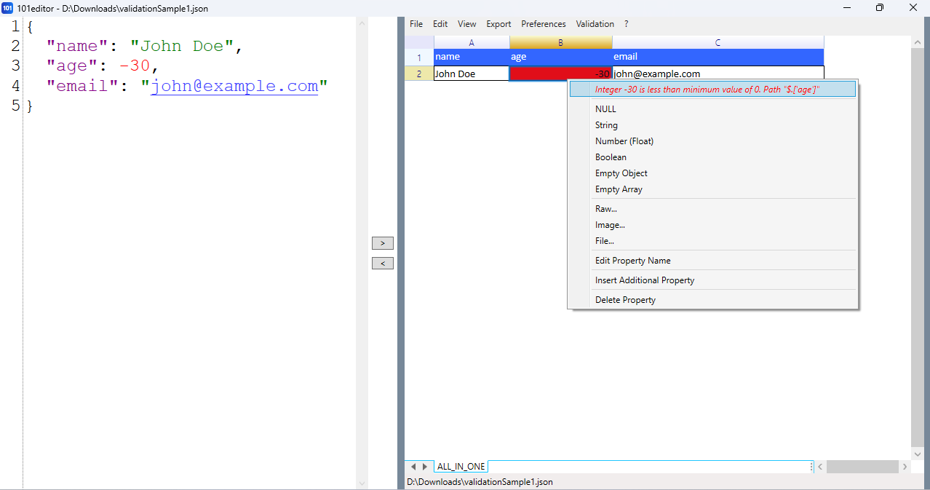Restore down the 101editor window

tap(880, 8)
